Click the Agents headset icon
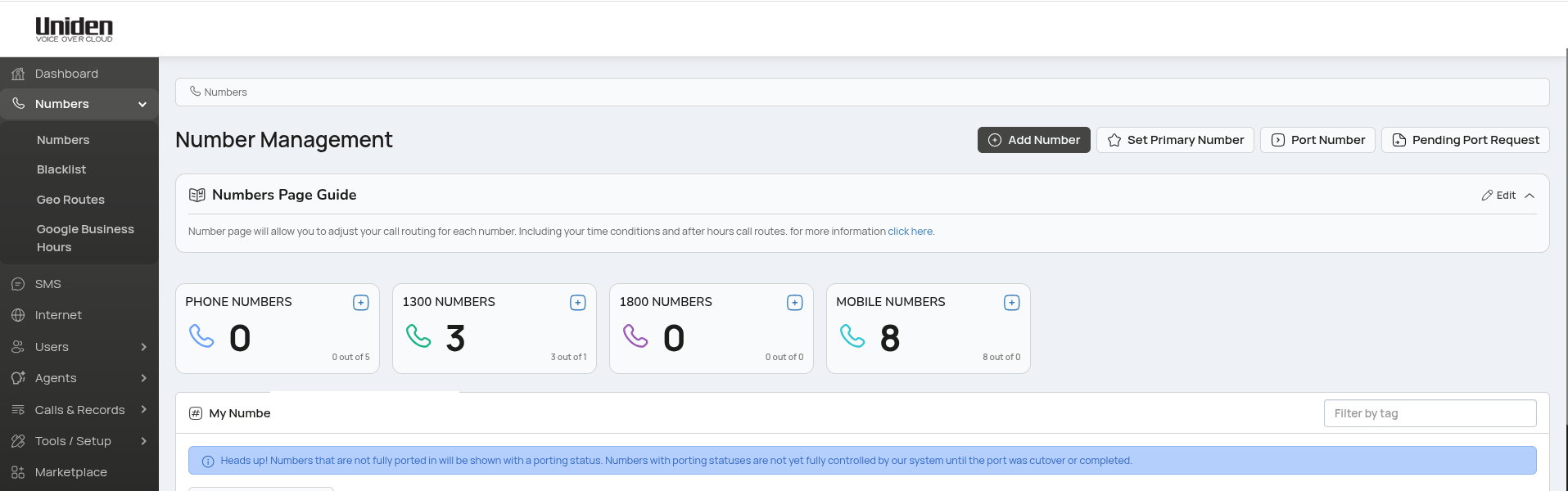The image size is (1568, 491). 18,378
